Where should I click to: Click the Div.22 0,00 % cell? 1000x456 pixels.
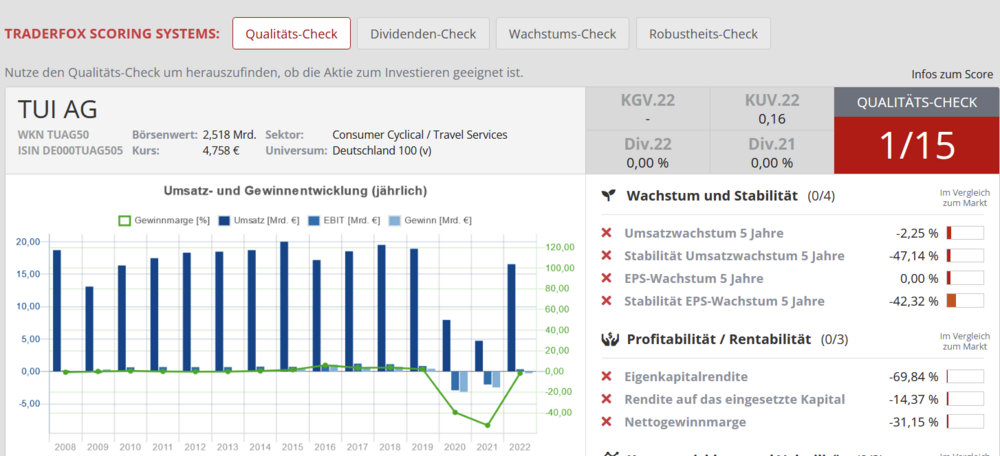647,152
